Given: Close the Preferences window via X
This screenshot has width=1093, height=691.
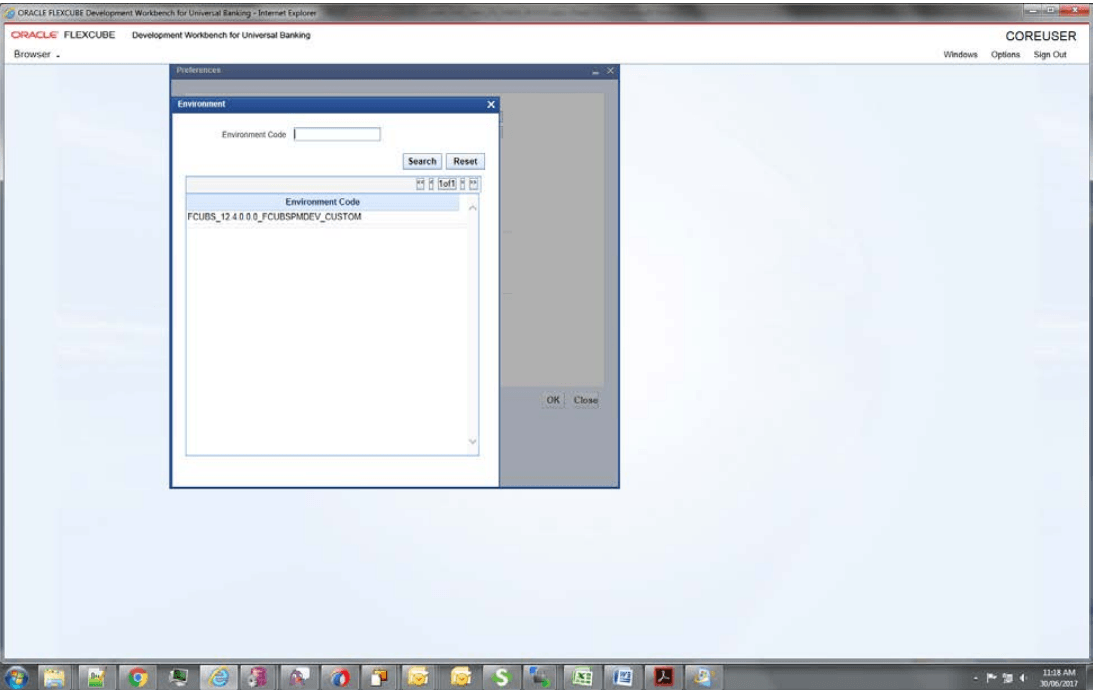Looking at the screenshot, I should tap(610, 70).
